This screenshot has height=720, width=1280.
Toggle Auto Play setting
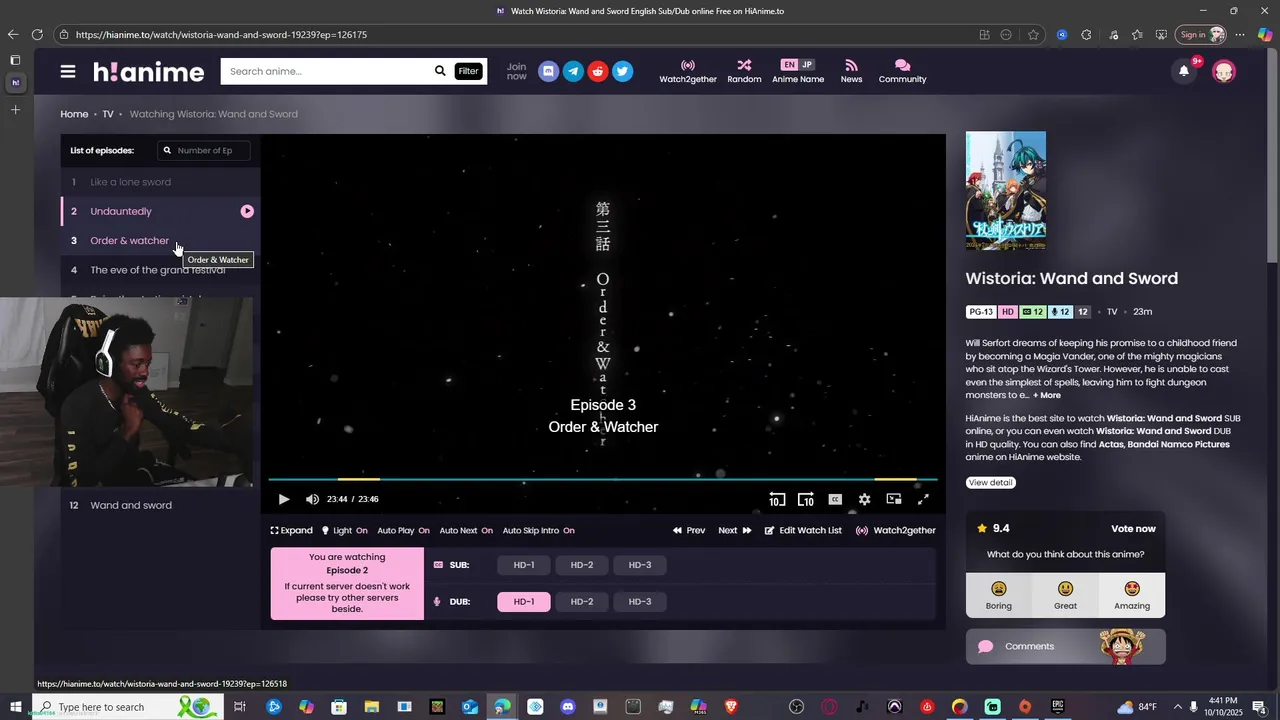click(x=403, y=530)
